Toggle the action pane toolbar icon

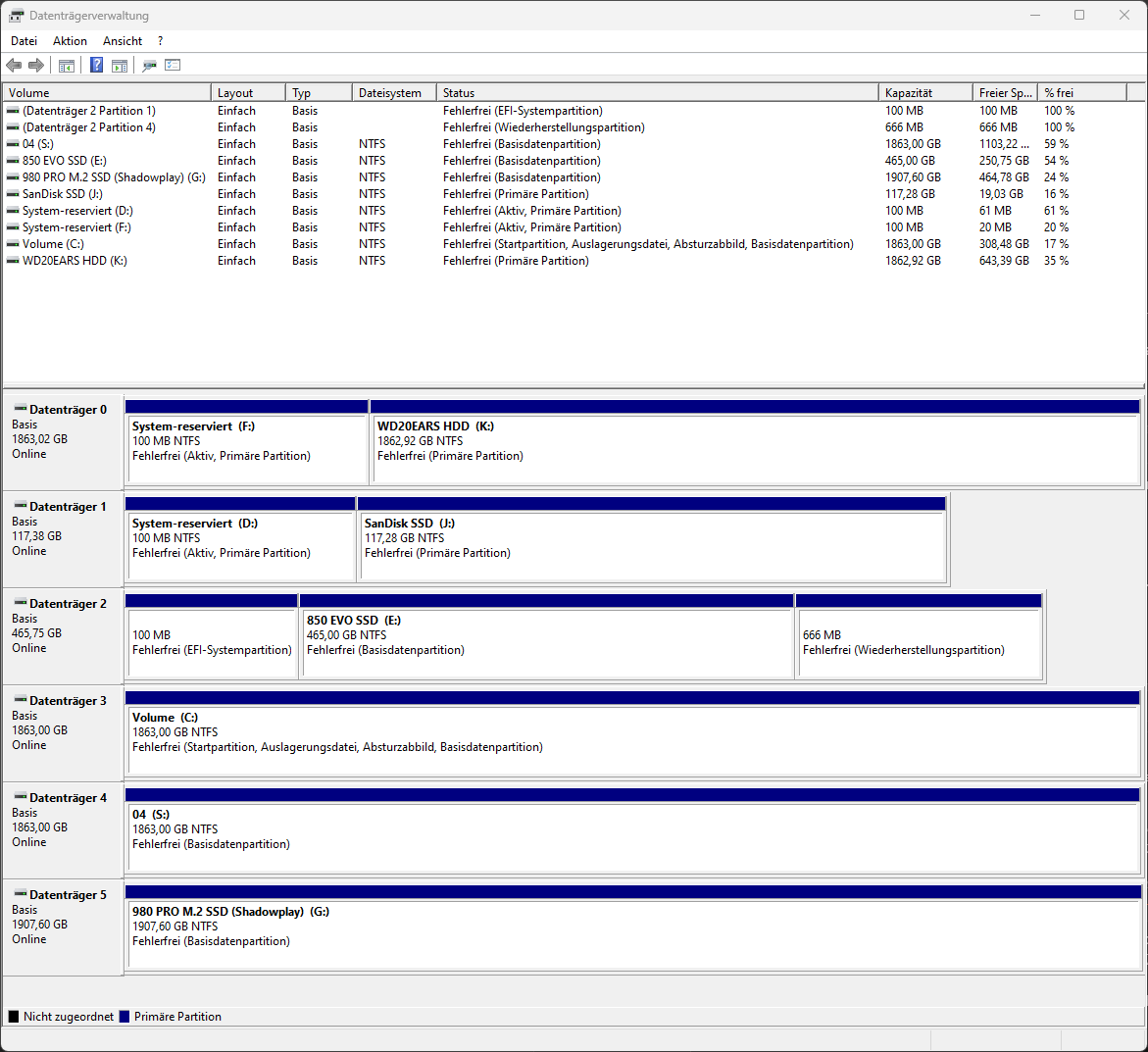pyautogui.click(x=120, y=66)
